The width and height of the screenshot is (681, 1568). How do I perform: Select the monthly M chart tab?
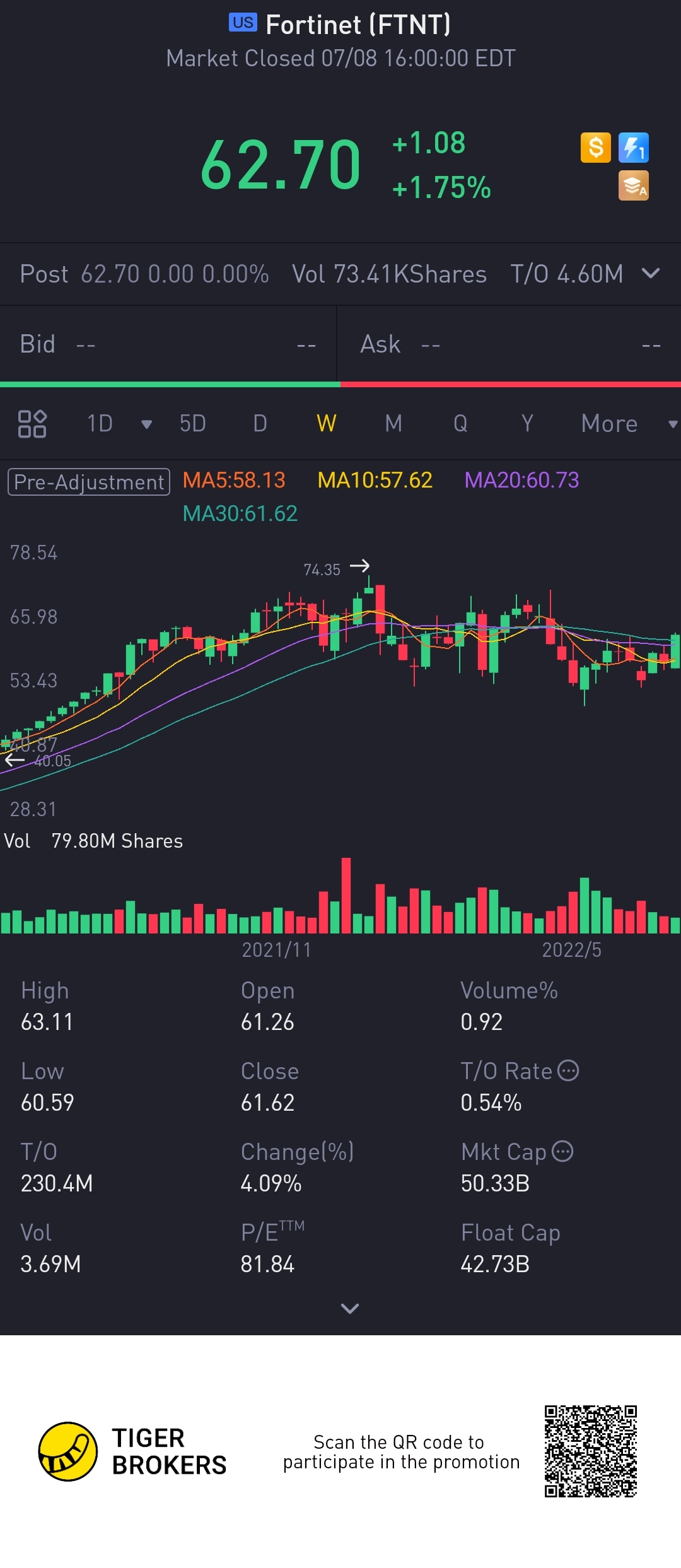pos(393,424)
